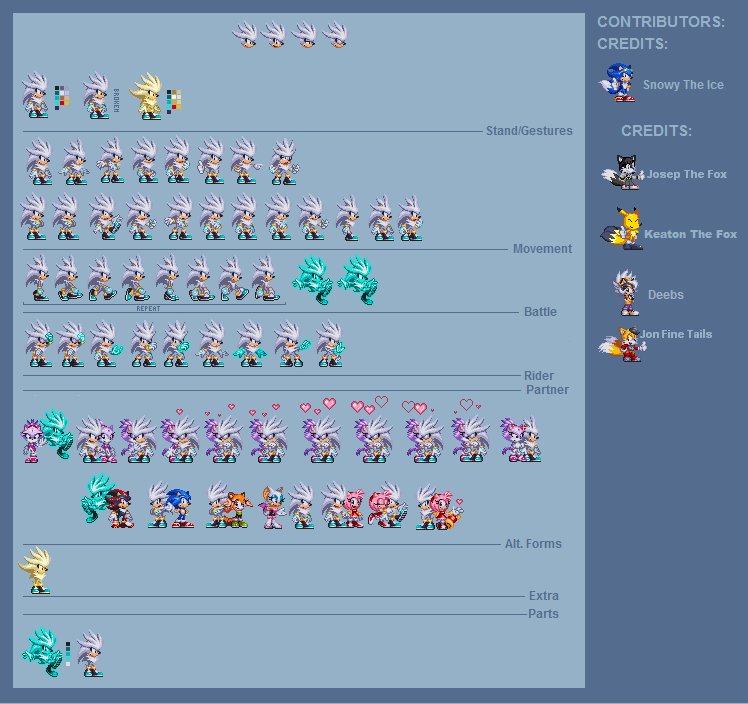This screenshot has width=748, height=704.
Task: Click the Deebs name
Action: [x=665, y=295]
